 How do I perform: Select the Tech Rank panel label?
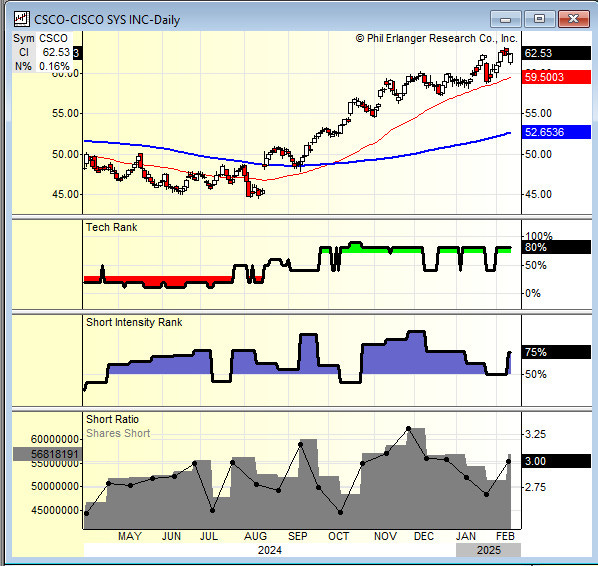tap(111, 227)
